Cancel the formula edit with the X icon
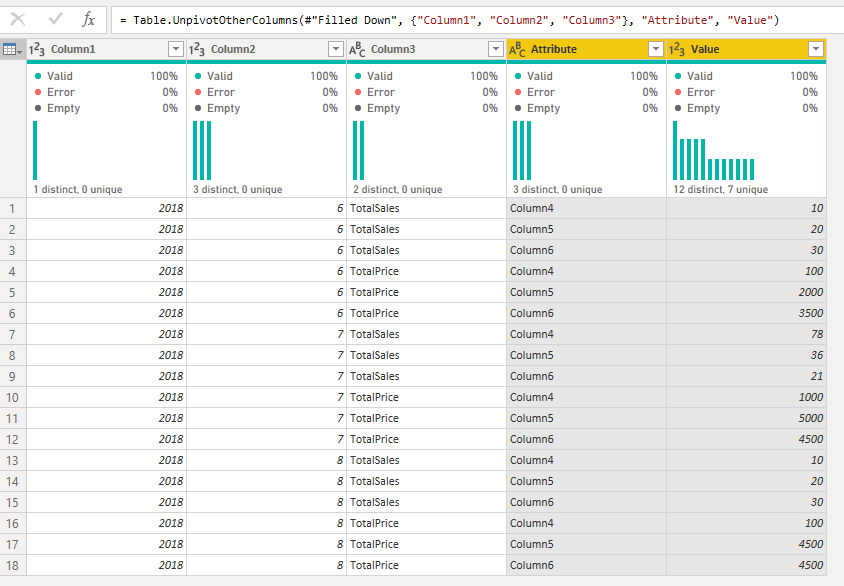This screenshot has width=844, height=586. tap(18, 19)
